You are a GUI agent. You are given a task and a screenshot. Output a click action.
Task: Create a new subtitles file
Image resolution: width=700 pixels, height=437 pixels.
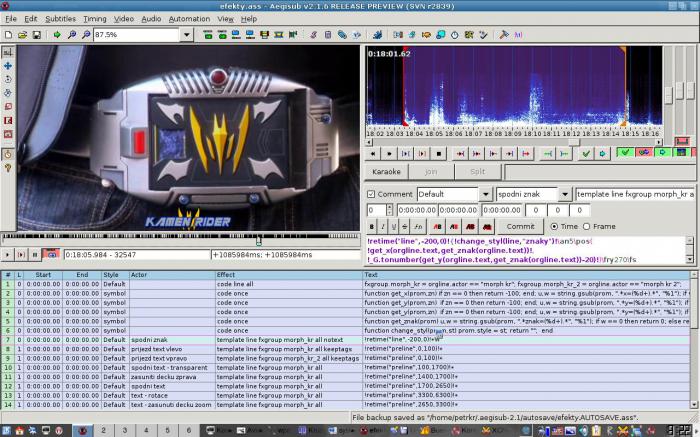click(8, 35)
